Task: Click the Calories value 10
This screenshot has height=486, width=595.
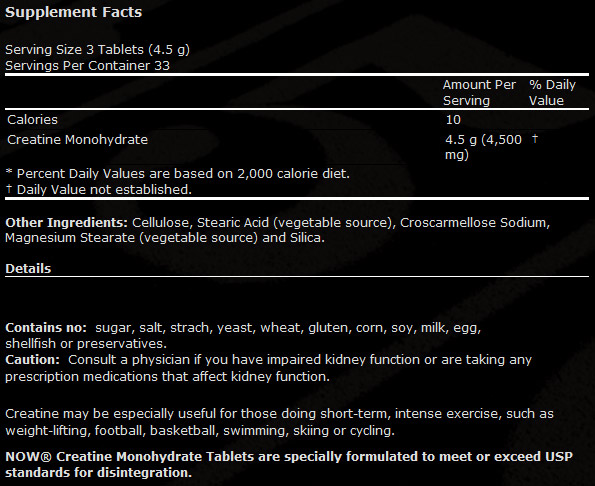Action: point(453,120)
